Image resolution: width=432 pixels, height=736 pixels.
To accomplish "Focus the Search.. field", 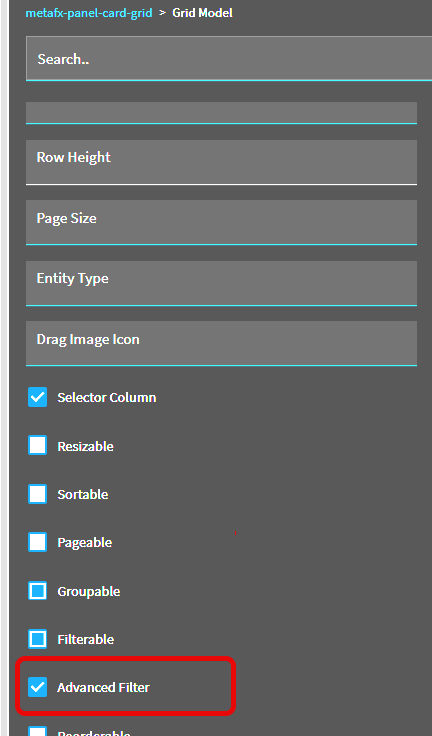I will click(x=229, y=59).
